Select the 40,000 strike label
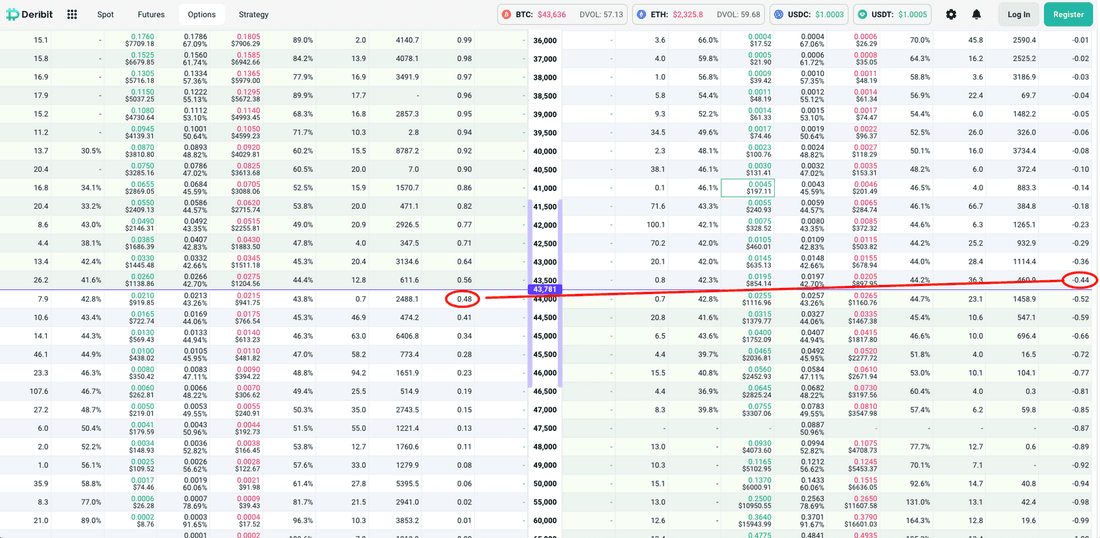 [545, 151]
